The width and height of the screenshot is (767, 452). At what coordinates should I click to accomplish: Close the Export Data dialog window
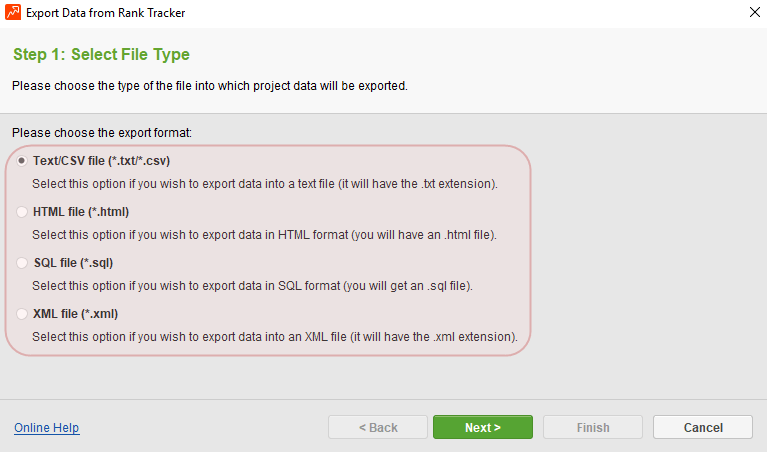tap(754, 12)
